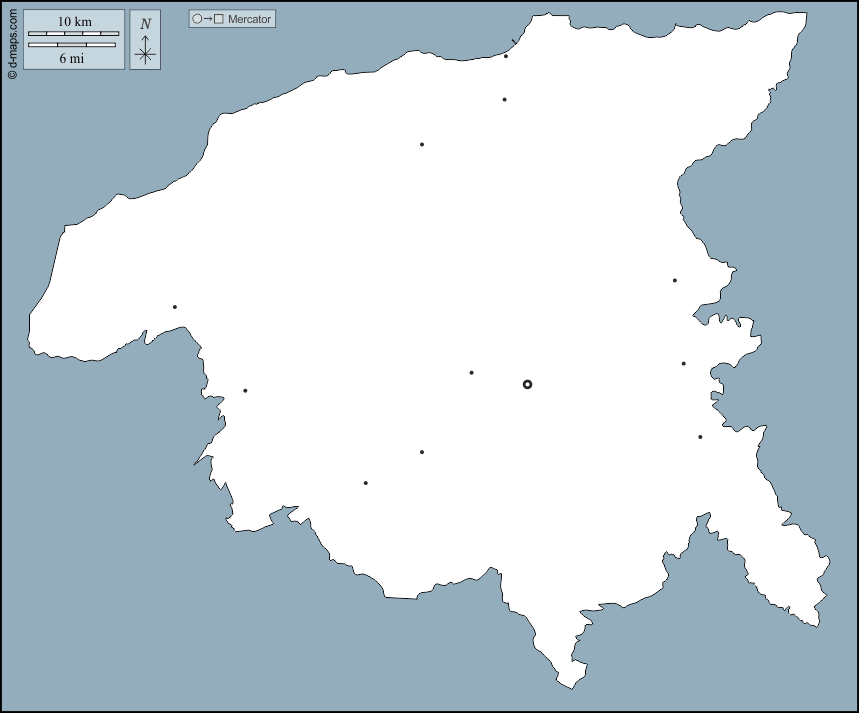Click the northernmost city dot on the coast
The width and height of the screenshot is (859, 713).
point(506,56)
